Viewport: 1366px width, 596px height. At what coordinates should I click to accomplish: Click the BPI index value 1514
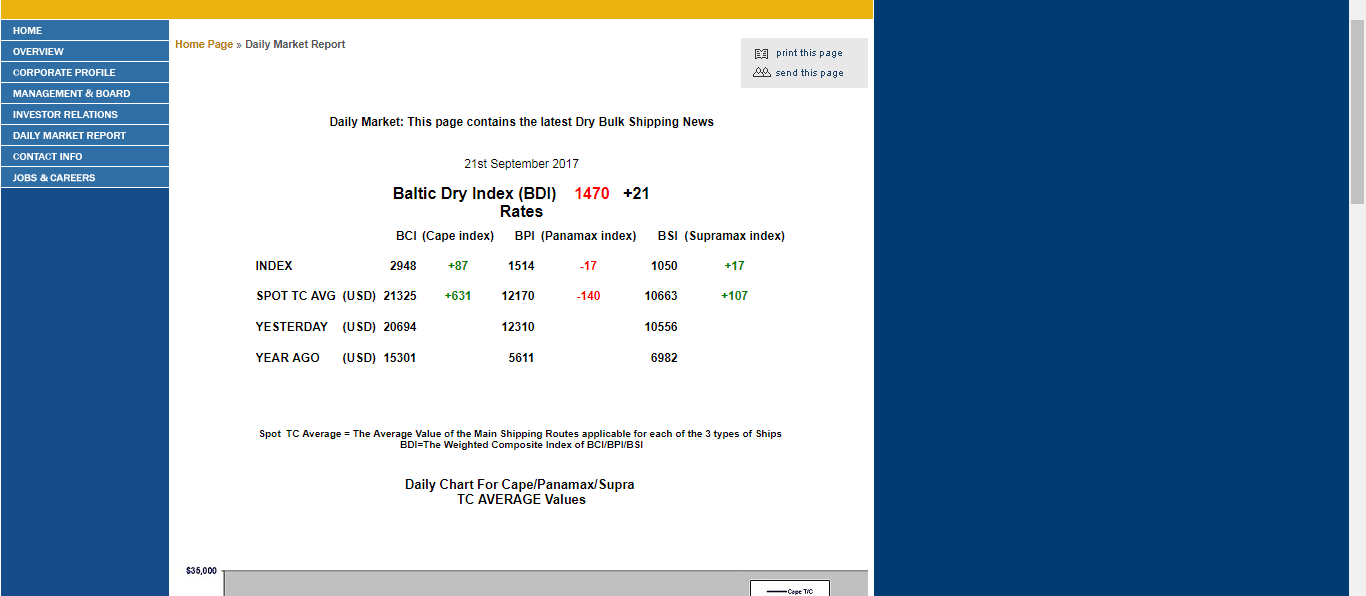point(521,266)
